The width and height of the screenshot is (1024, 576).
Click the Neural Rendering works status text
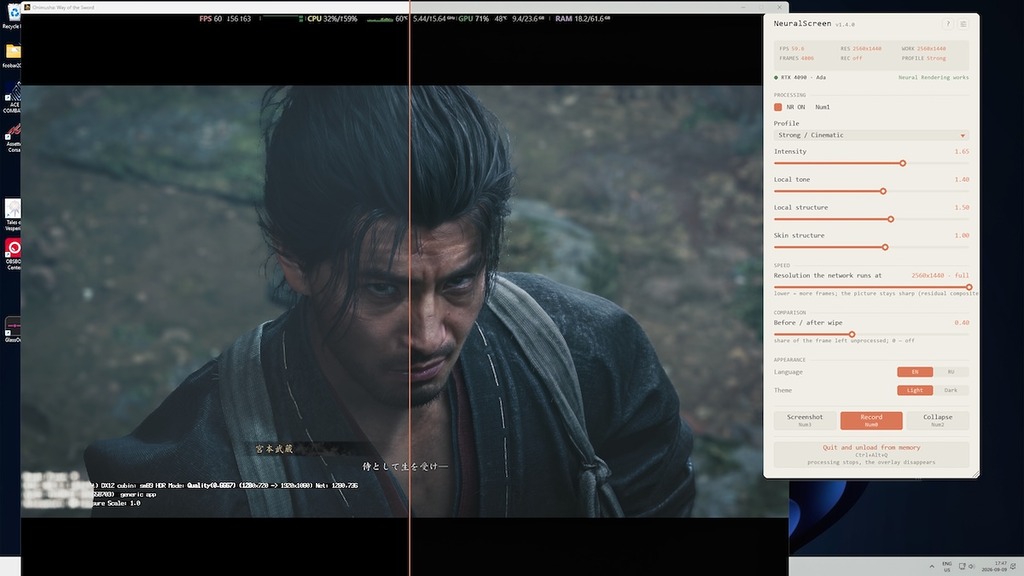click(933, 78)
